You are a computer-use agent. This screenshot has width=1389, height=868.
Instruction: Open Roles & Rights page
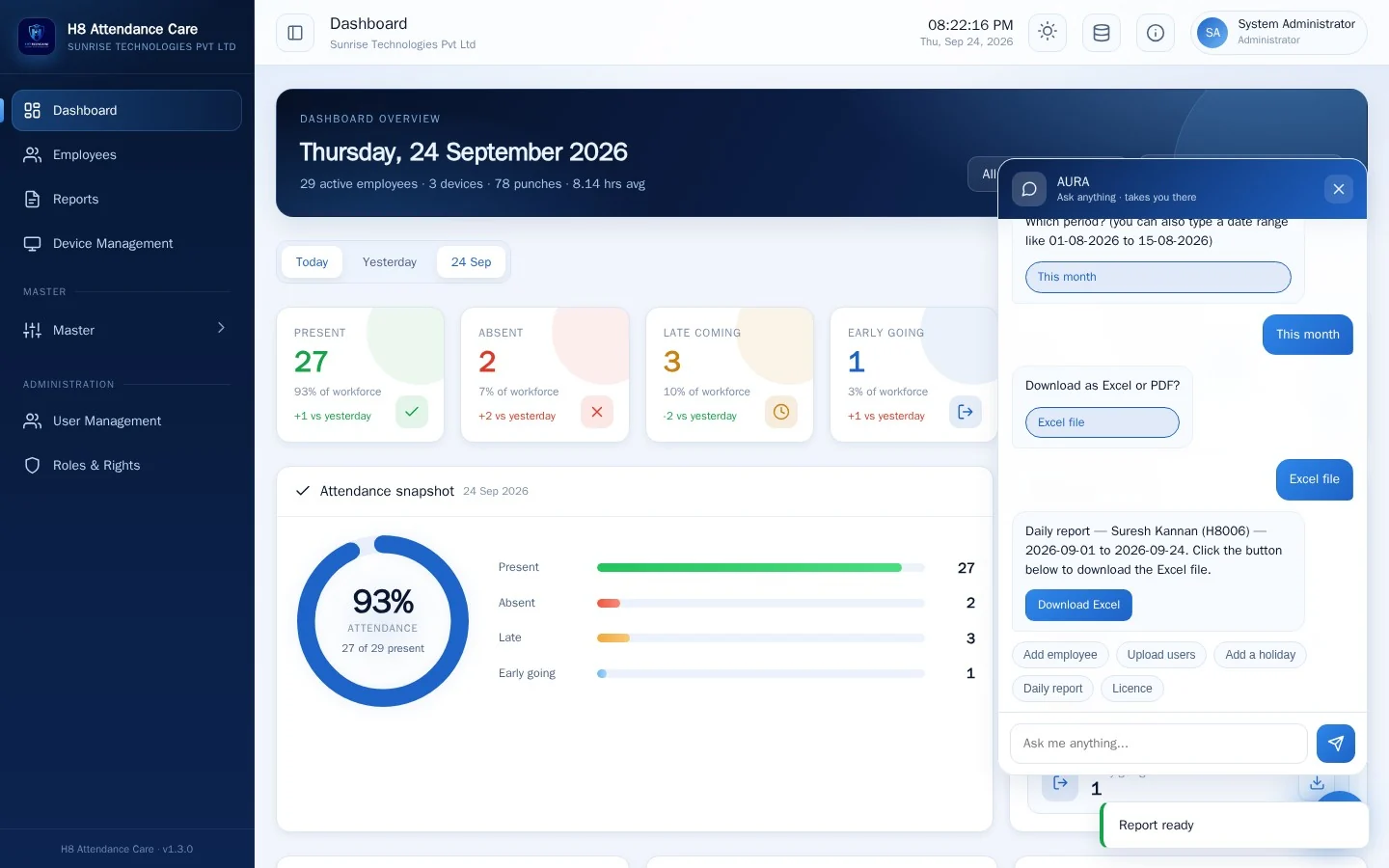point(126,465)
